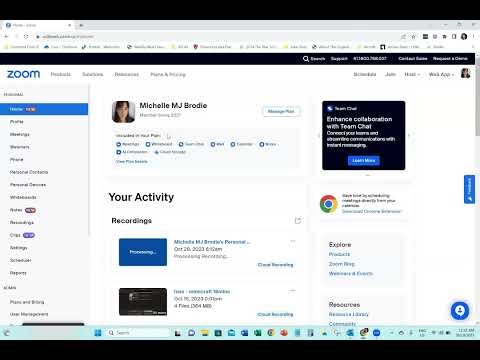
Task: Click Contact Sales in the top bar
Action: click(x=413, y=59)
